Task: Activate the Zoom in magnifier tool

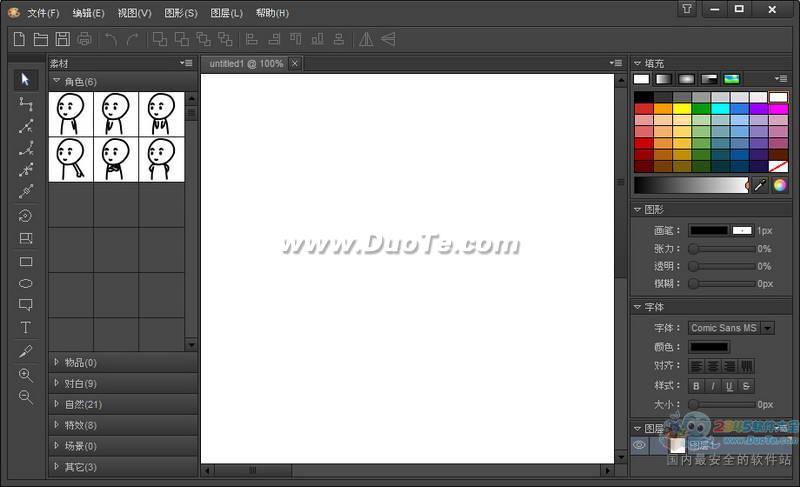Action: (26, 375)
